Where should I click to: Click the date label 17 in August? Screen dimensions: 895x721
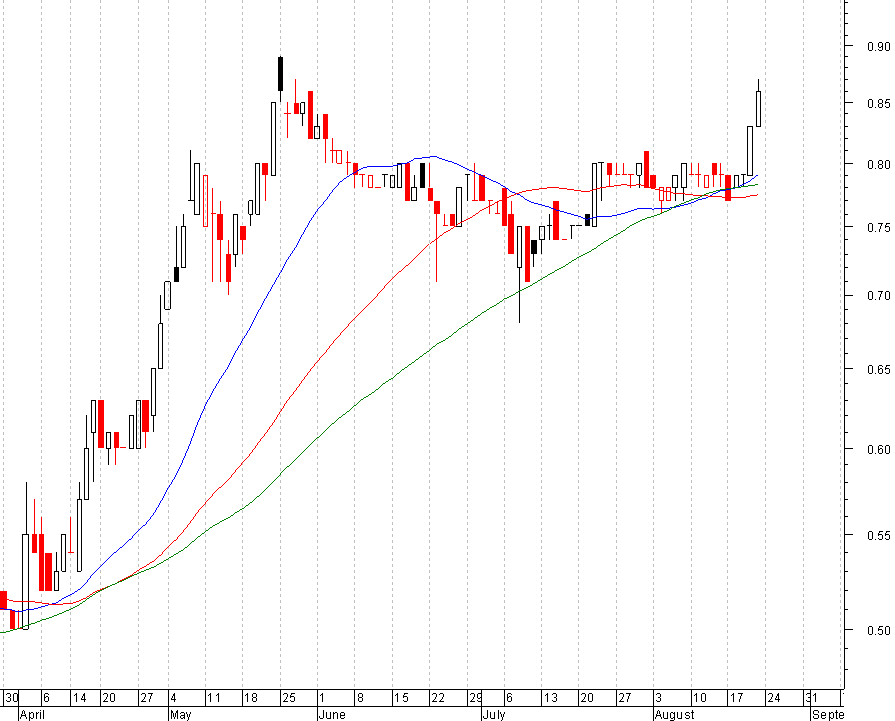[736, 698]
